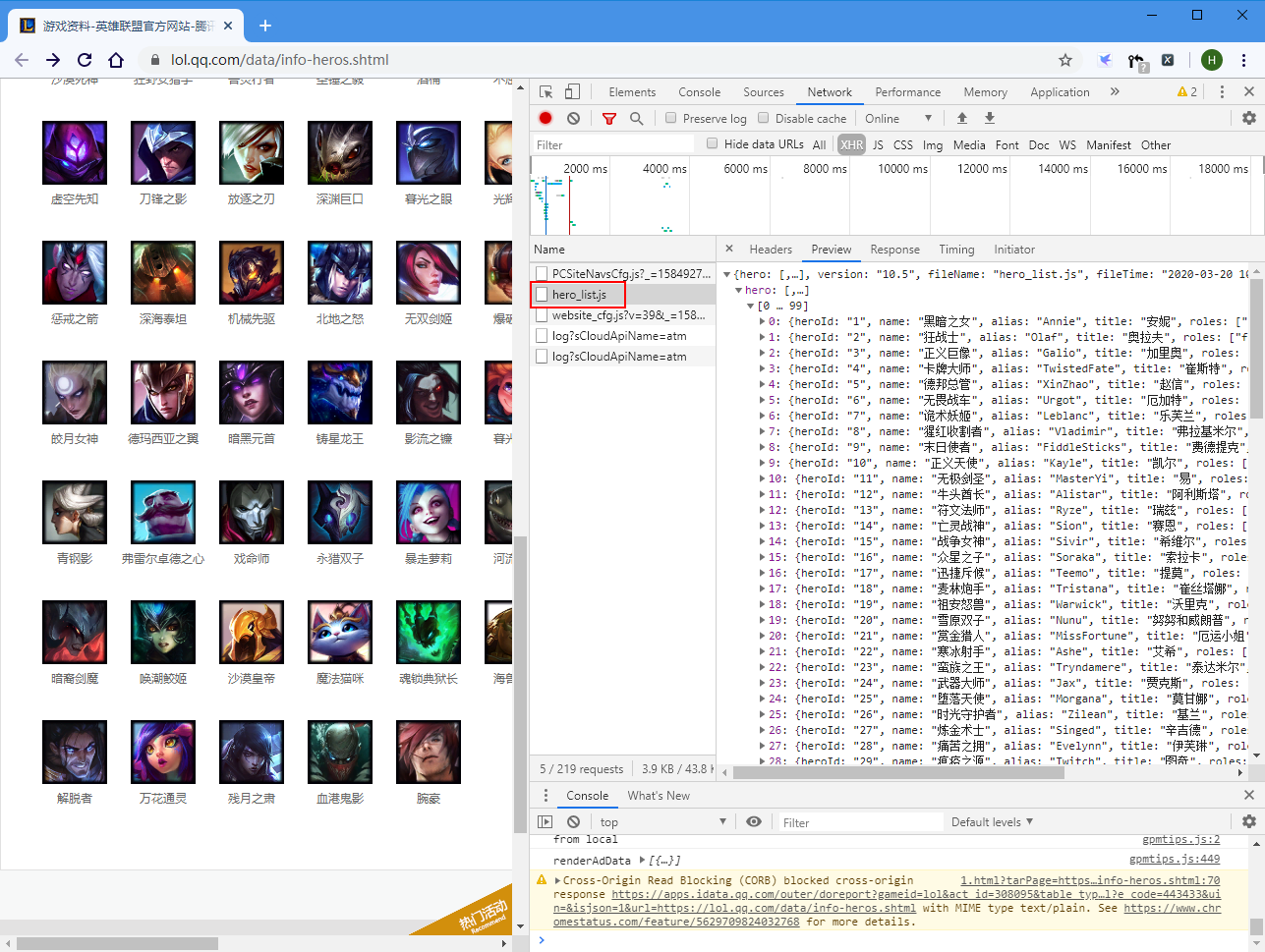
Task: Check Hide data URLs checkbox
Action: (713, 143)
